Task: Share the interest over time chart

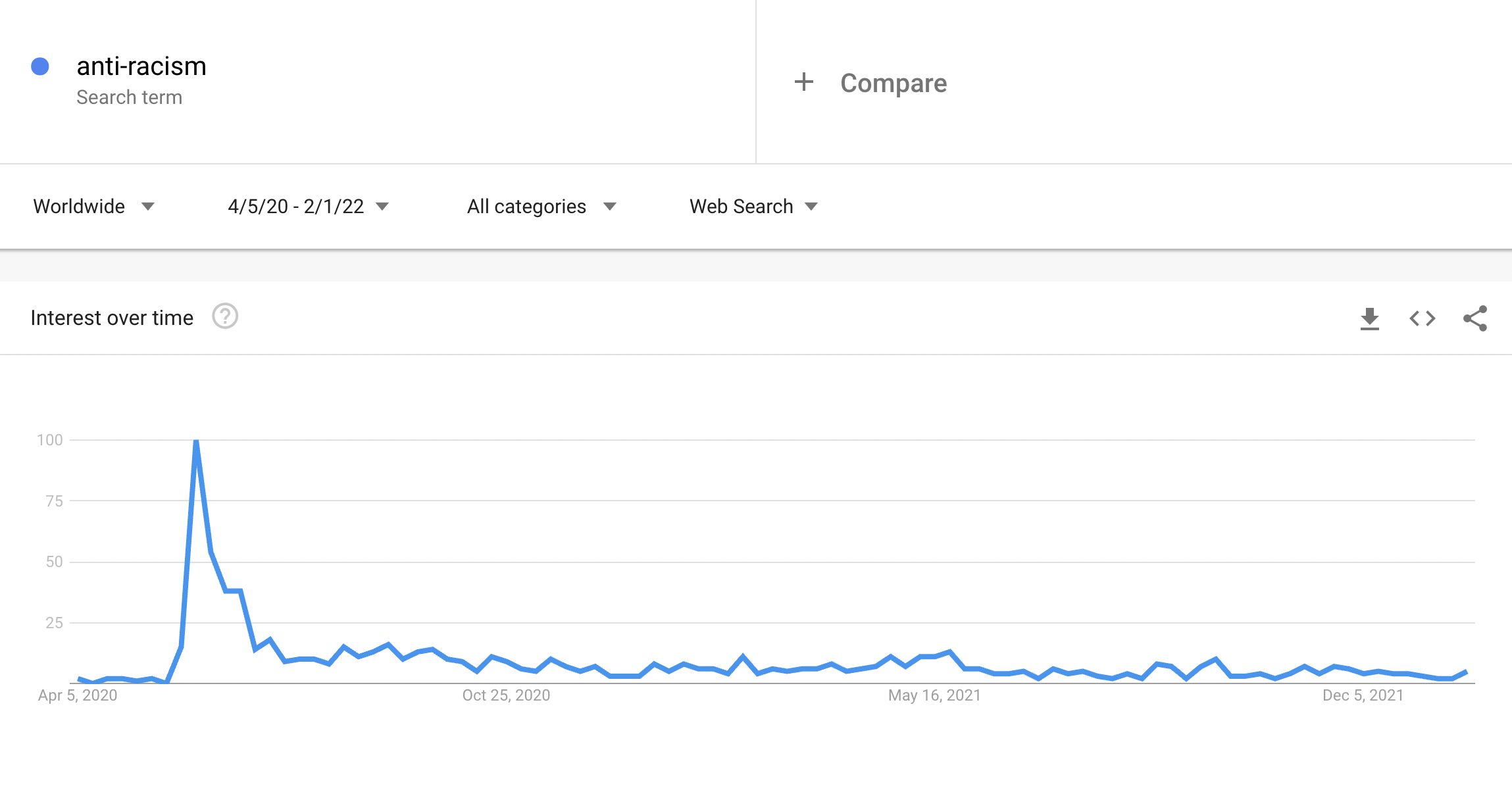Action: [1474, 319]
